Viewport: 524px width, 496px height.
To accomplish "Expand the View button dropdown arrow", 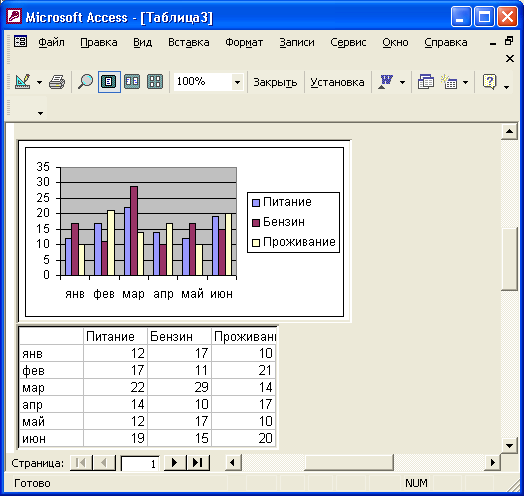I will [39, 82].
